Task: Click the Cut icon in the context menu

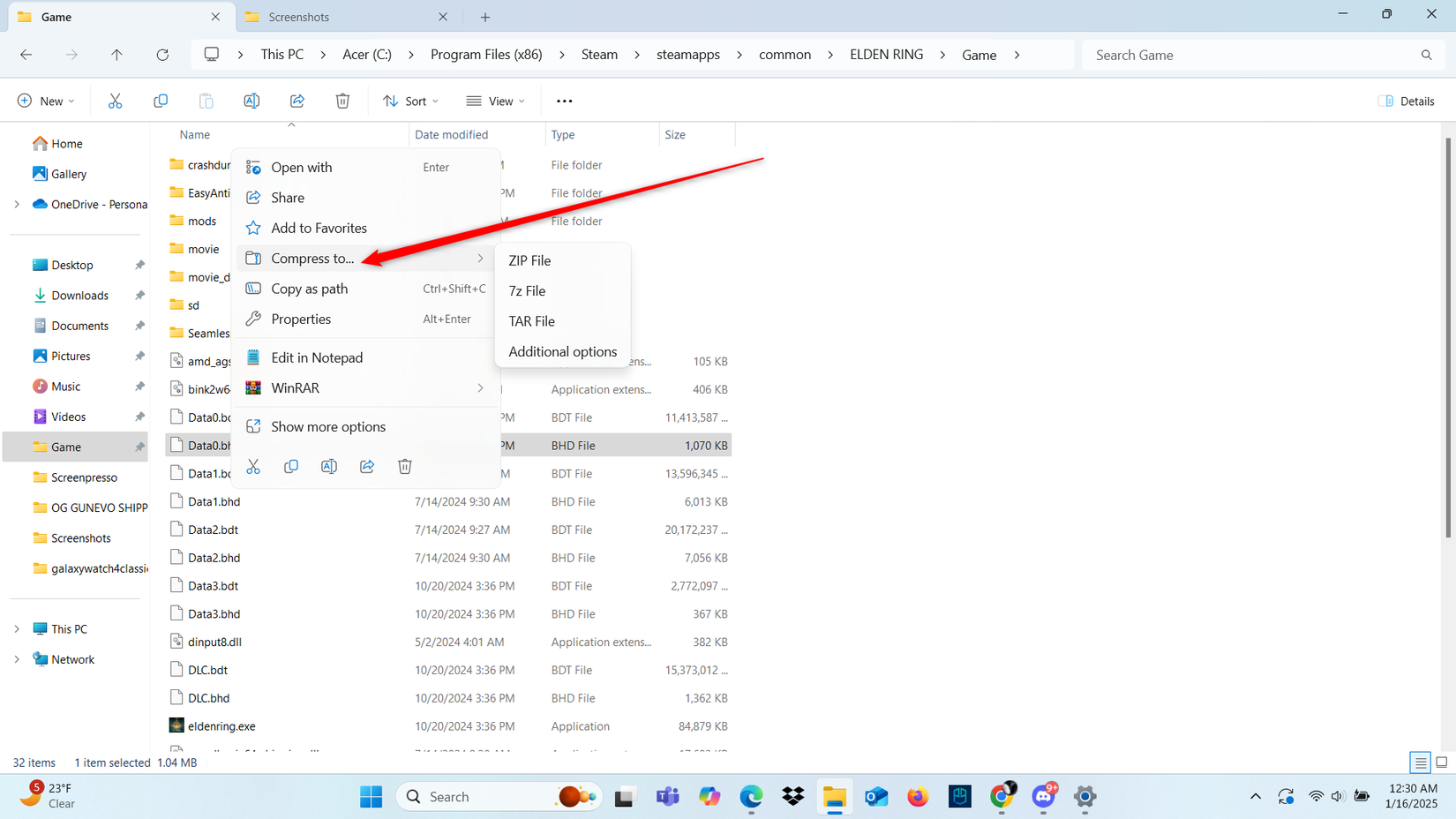Action: 253,466
